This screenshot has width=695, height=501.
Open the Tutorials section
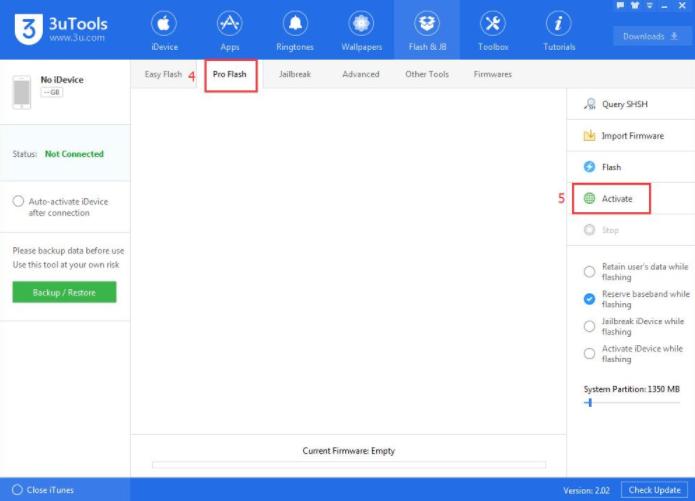pos(559,30)
